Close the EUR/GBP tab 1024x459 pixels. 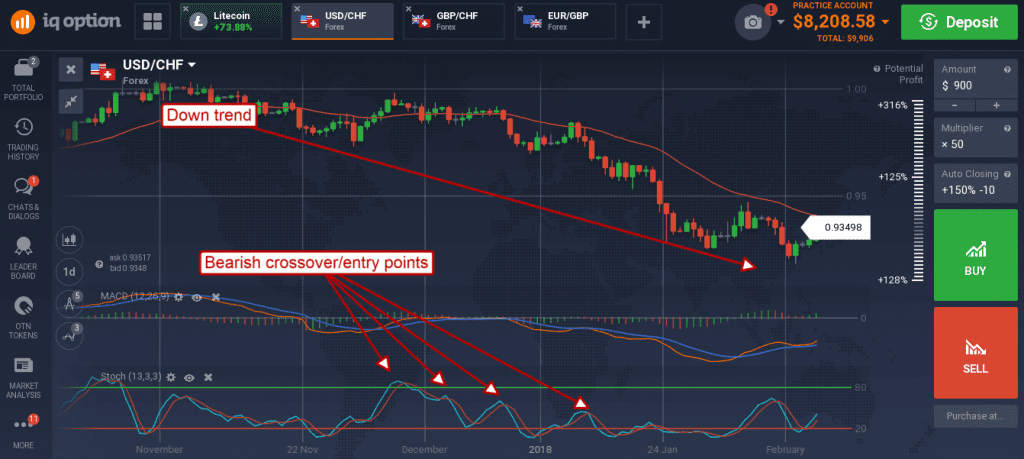tap(520, 8)
